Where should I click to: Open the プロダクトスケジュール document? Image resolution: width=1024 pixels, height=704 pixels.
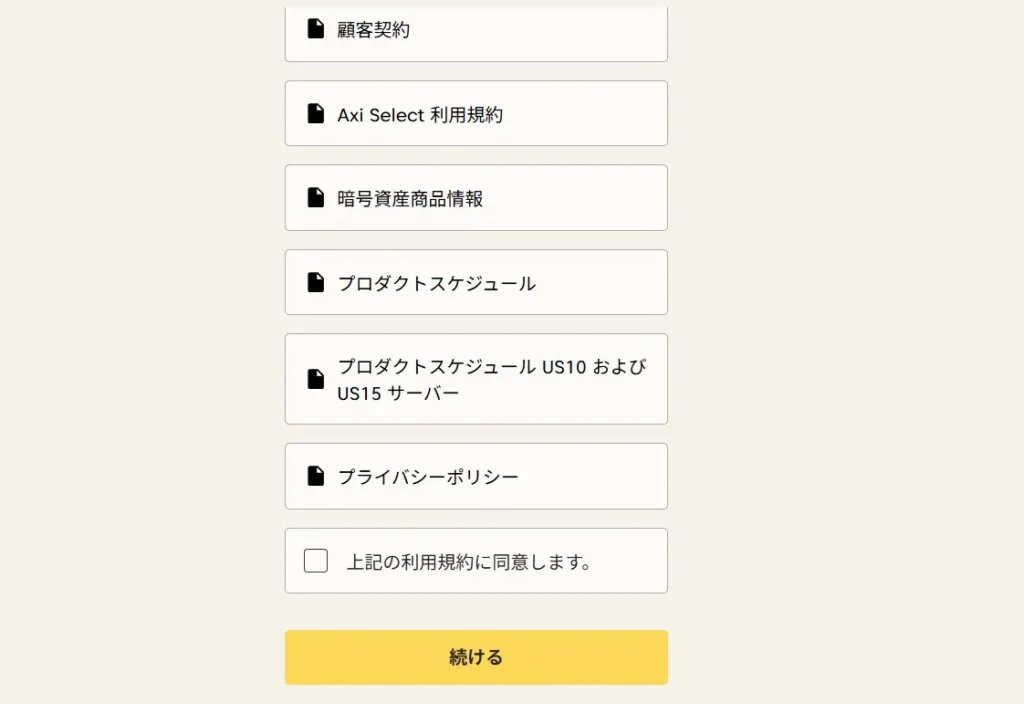click(476, 282)
